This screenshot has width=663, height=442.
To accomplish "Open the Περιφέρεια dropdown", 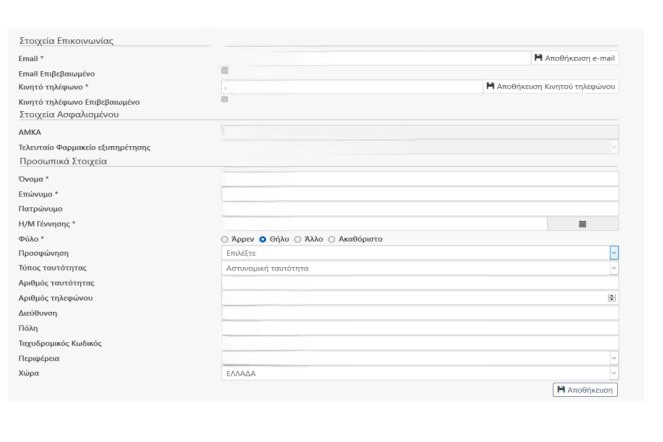I will (614, 358).
